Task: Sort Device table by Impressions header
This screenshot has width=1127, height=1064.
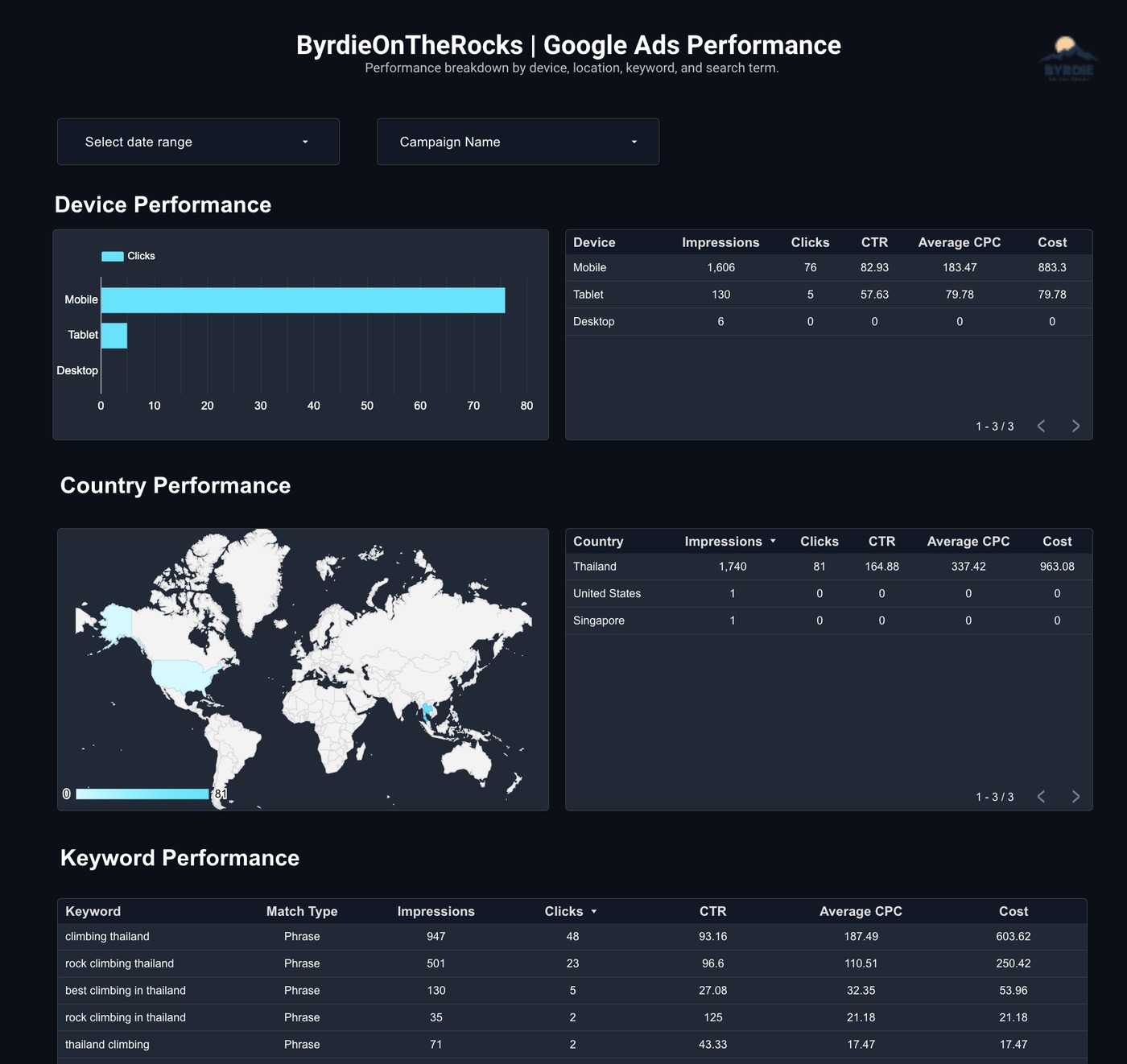Action: click(720, 242)
